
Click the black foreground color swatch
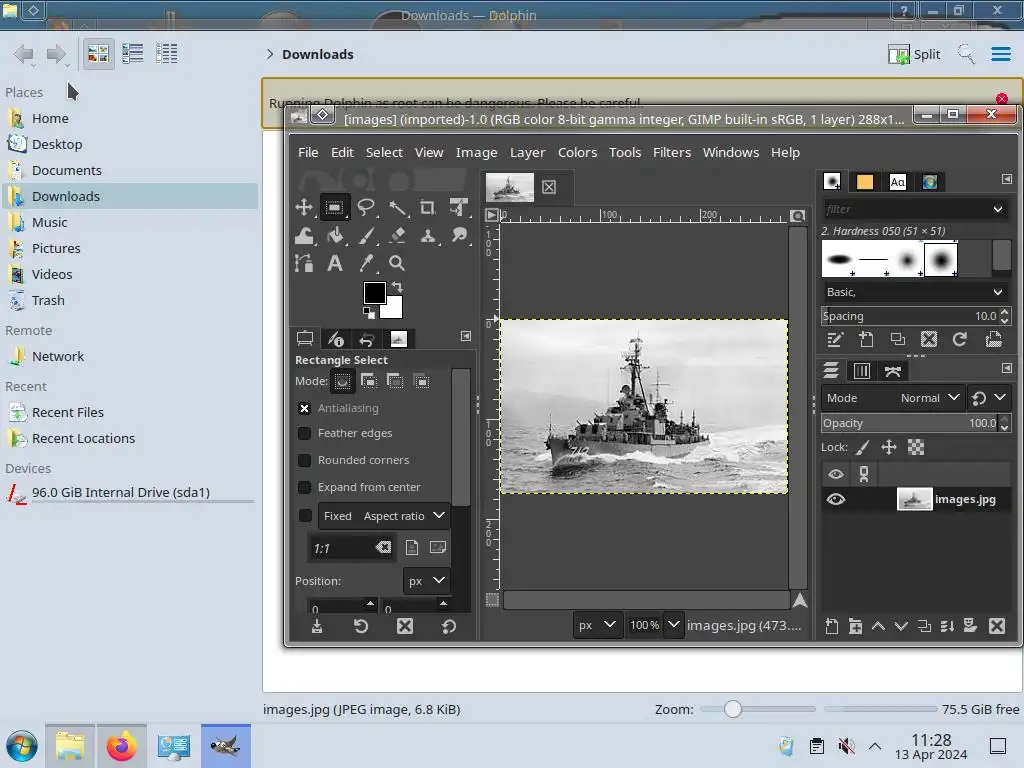pyautogui.click(x=374, y=292)
